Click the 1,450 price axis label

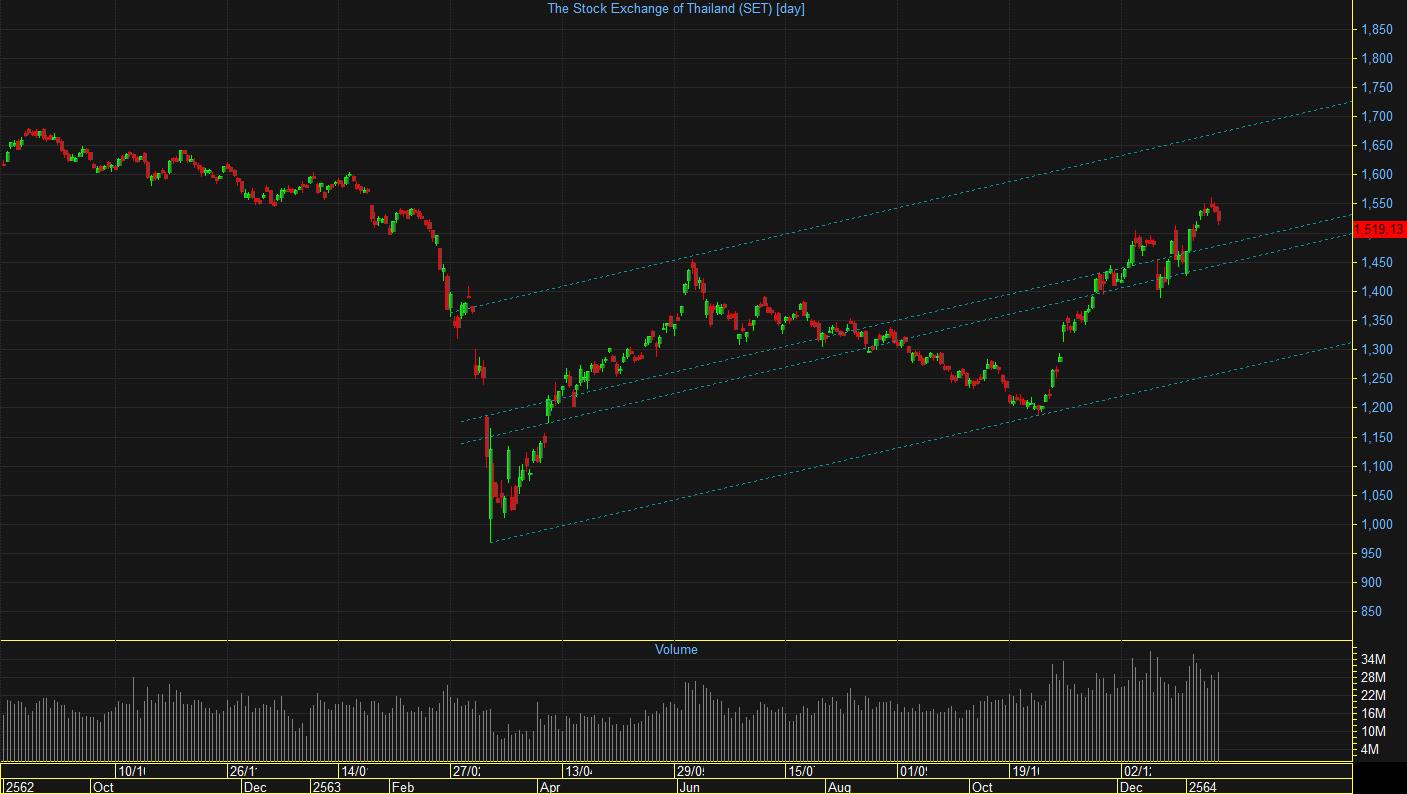pyautogui.click(x=1376, y=263)
